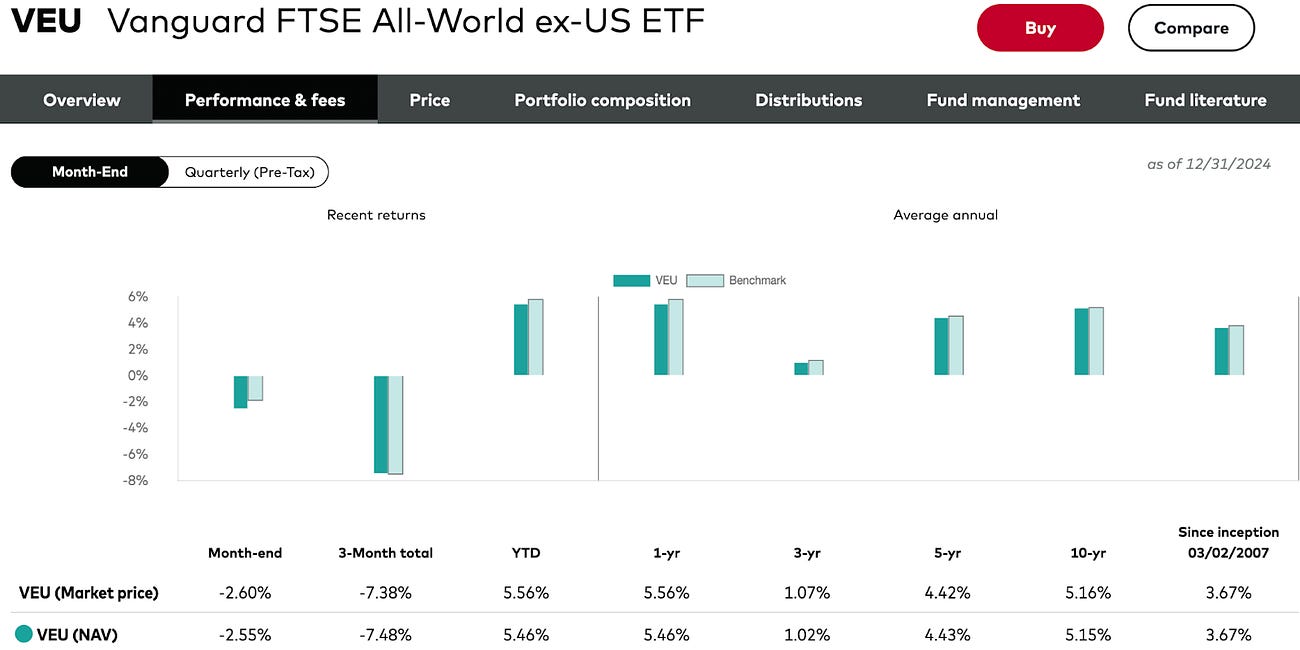This screenshot has width=1300, height=650.
Task: Click the teal VEU legend swatch
Action: click(x=631, y=280)
